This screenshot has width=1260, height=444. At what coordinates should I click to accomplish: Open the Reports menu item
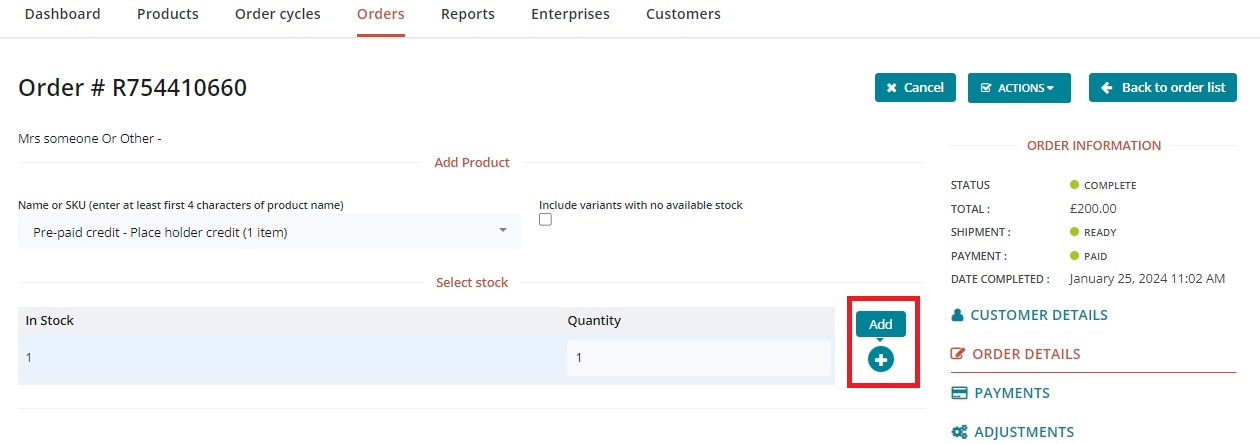(x=467, y=14)
